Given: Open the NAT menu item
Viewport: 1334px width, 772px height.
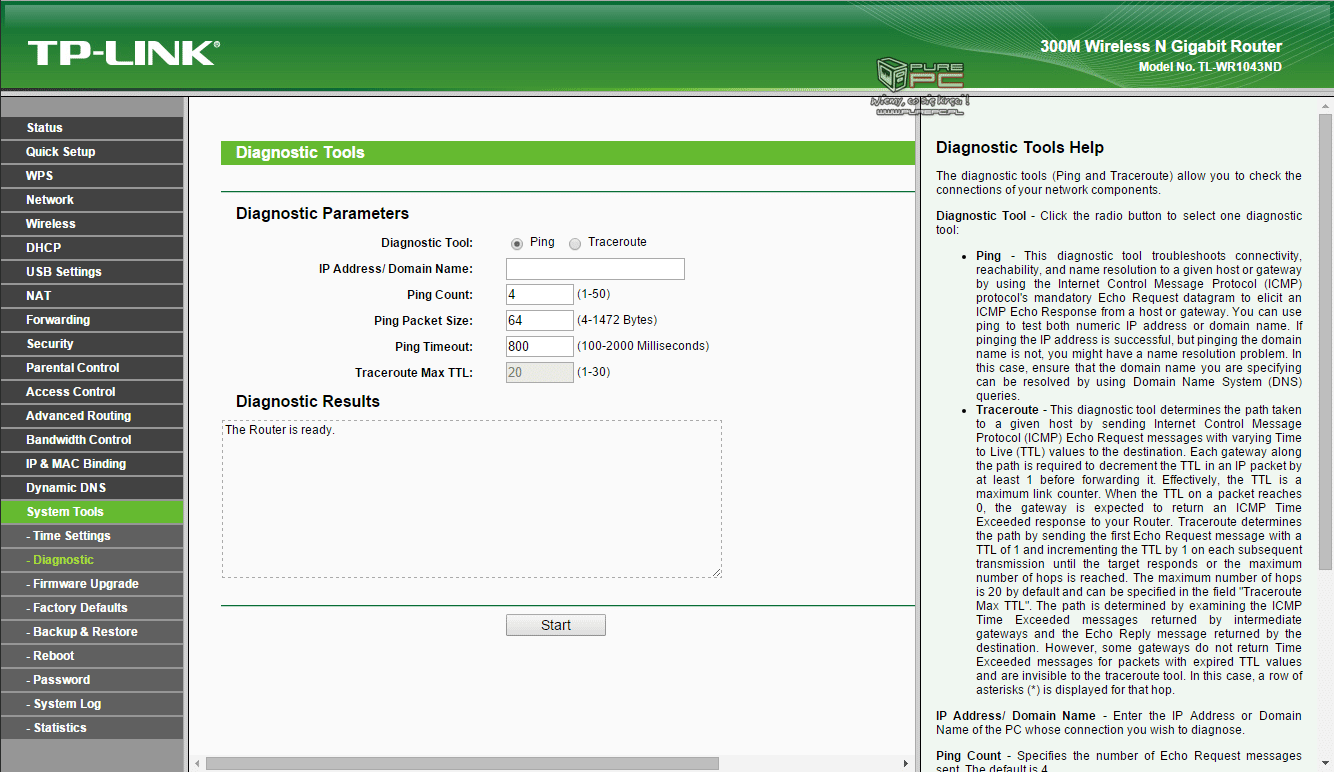Looking at the screenshot, I should (92, 296).
